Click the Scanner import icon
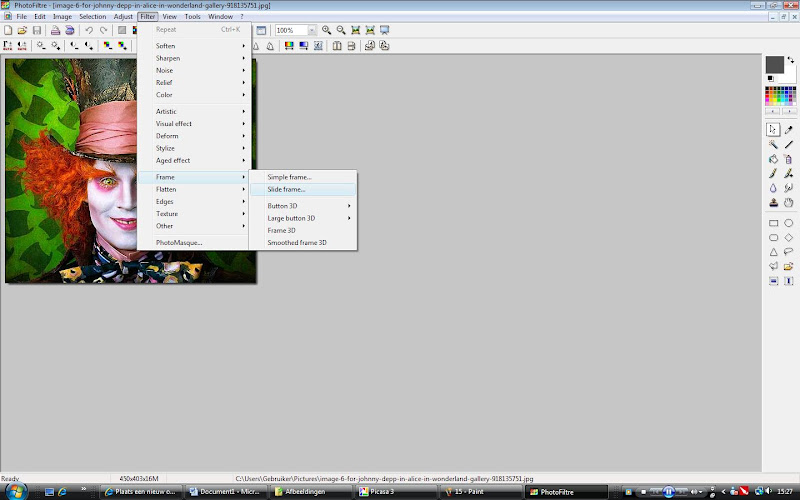 point(70,31)
